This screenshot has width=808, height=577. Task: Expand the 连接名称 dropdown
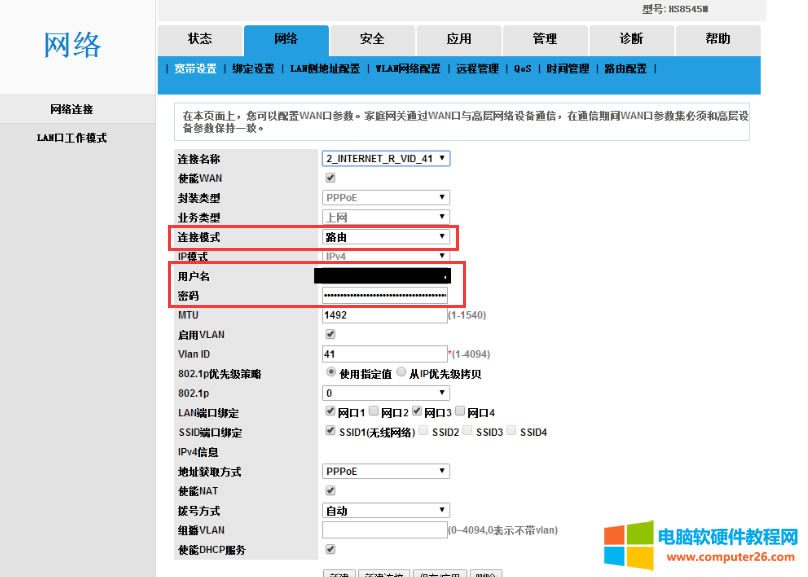click(385, 158)
